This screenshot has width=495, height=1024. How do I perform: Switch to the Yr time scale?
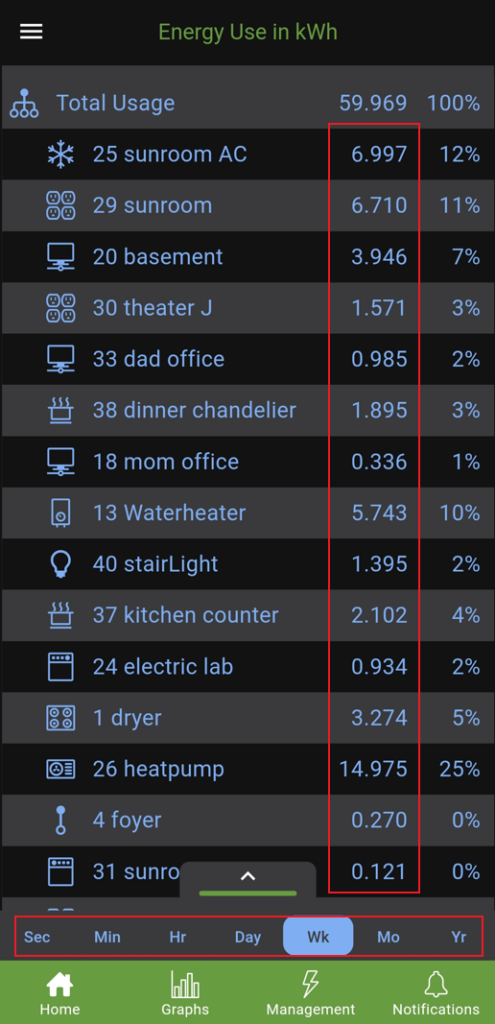[x=459, y=937]
